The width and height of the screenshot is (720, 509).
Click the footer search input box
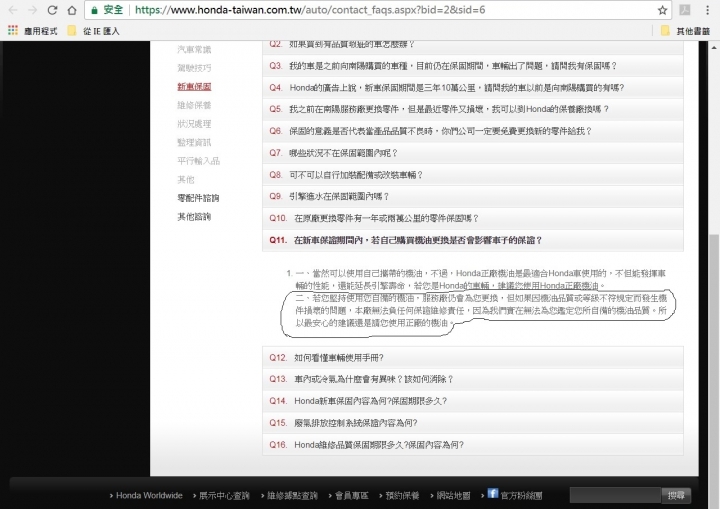(615, 495)
